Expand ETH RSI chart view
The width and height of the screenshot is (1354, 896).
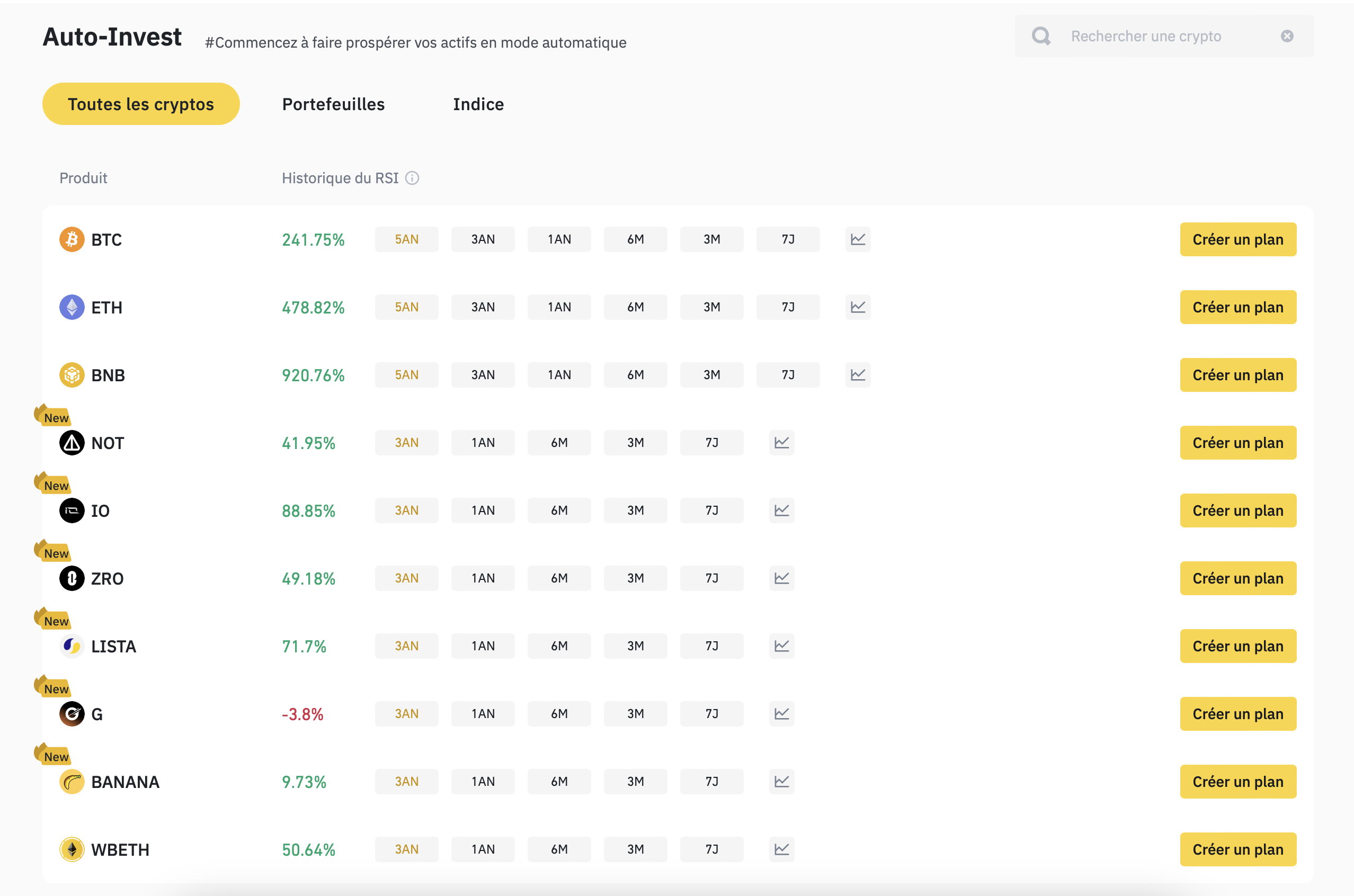coord(858,307)
